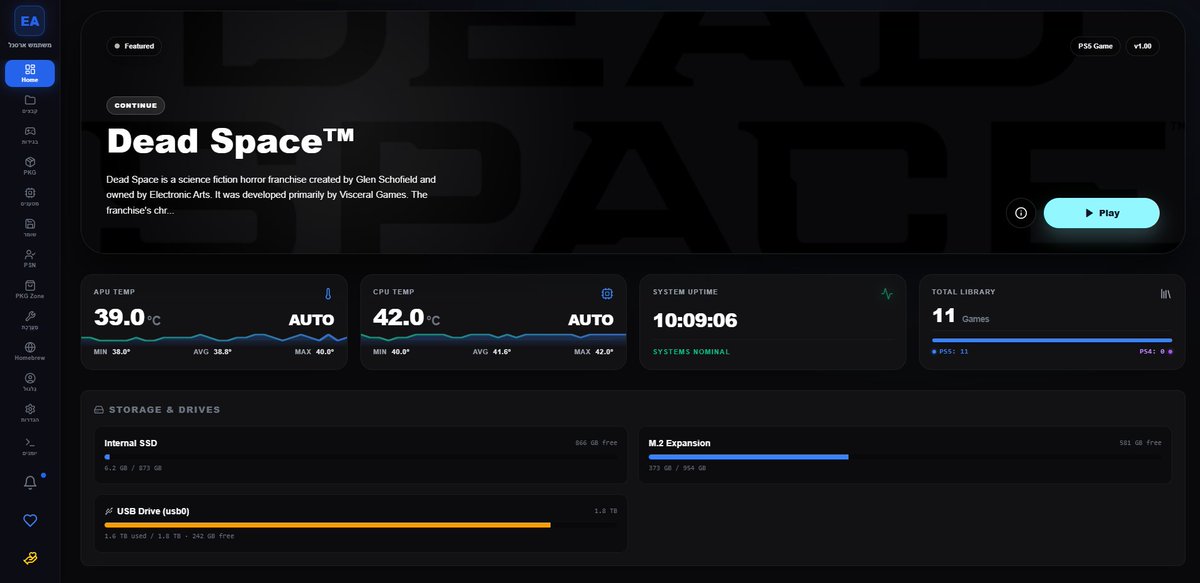This screenshot has width=1200, height=583.
Task: Click the system uptime pulse icon
Action: tap(886, 294)
